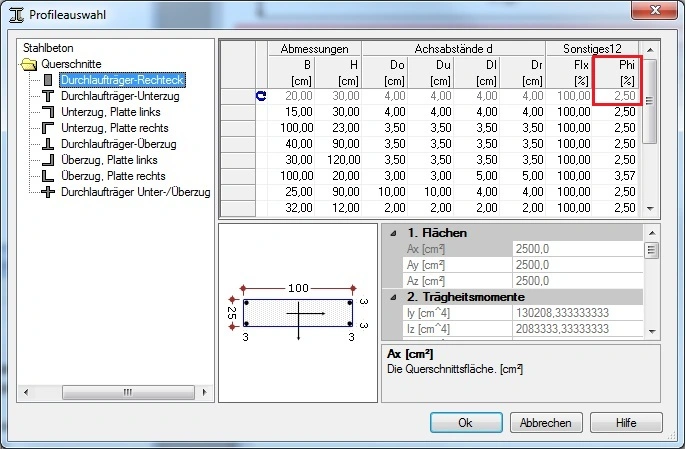The height and width of the screenshot is (449, 686).
Task: Click the Durchlaufträger-Überzug inverted-T icon
Action: pos(48,144)
